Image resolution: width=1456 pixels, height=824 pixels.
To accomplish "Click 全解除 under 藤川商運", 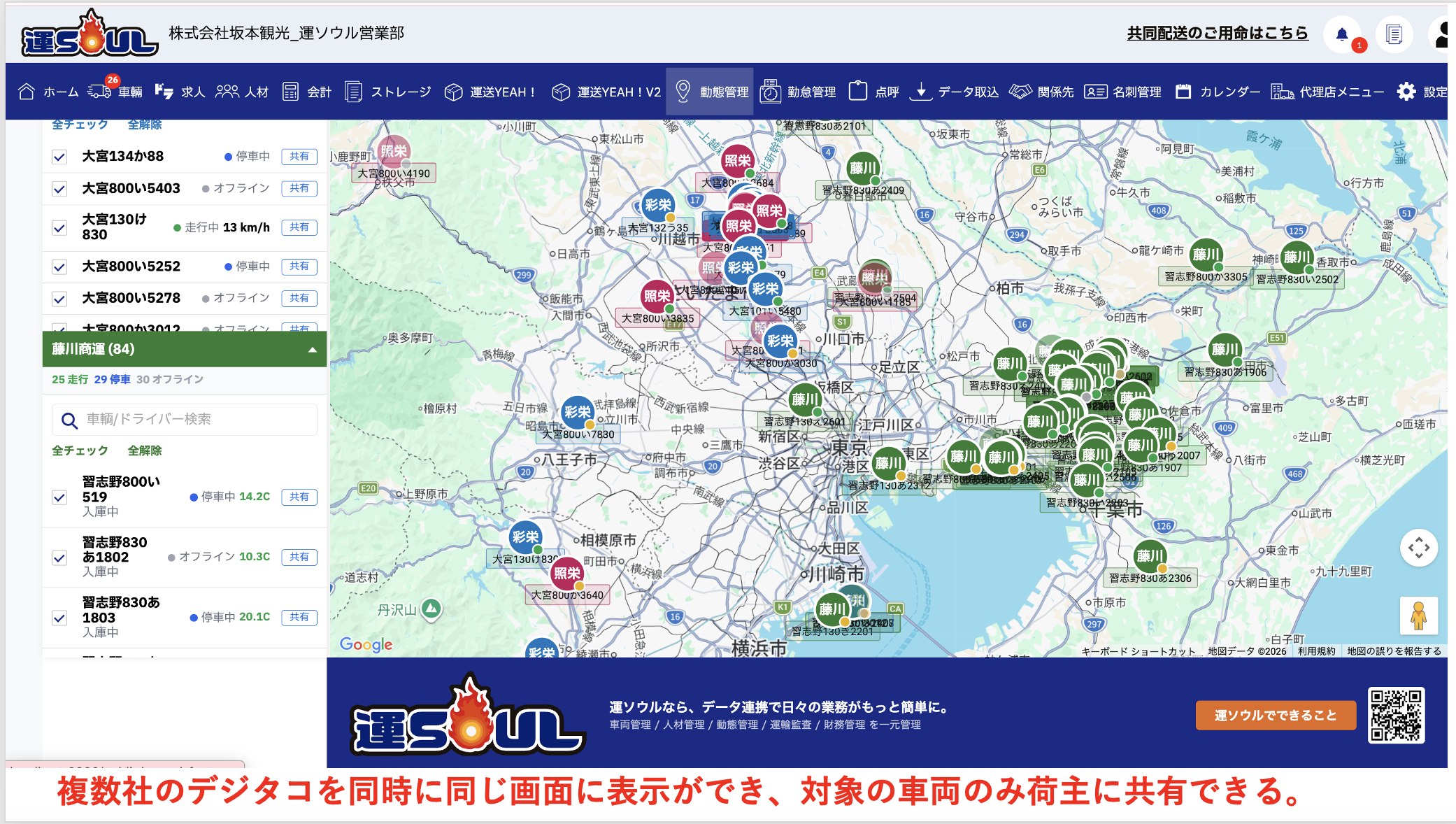I will 145,451.
